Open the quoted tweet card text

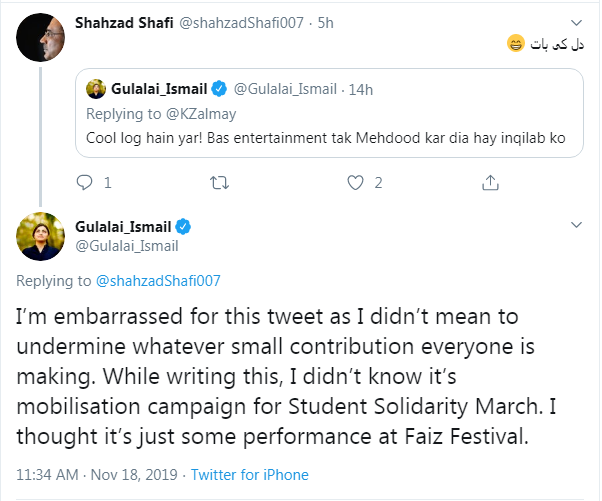[320, 139]
